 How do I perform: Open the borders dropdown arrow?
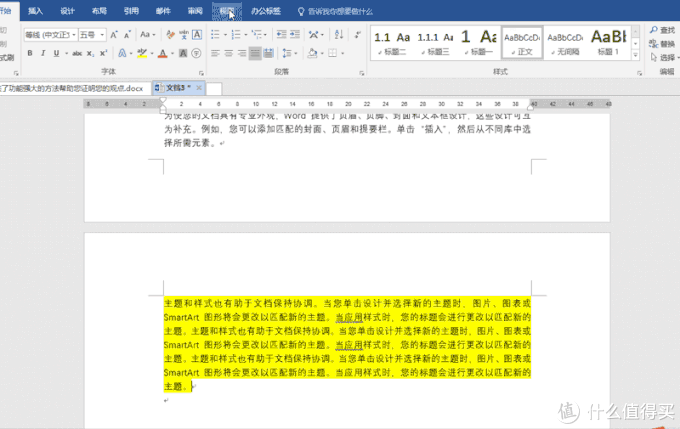(x=342, y=53)
